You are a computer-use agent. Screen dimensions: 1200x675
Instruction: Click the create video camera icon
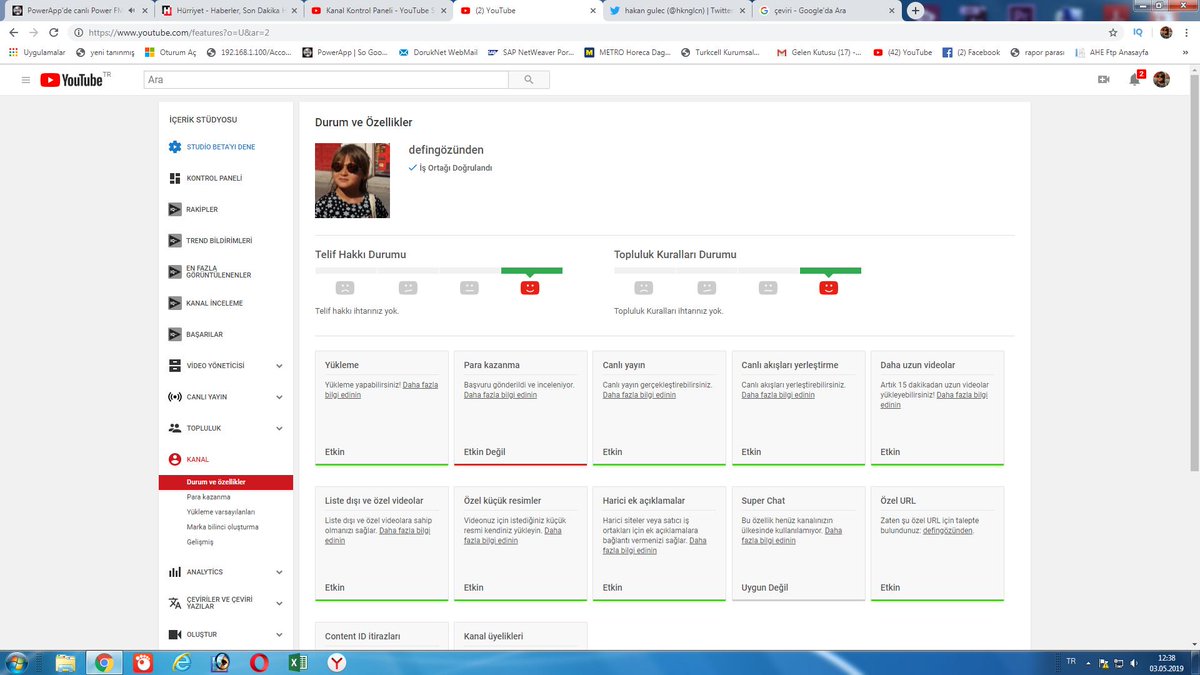[1104, 80]
